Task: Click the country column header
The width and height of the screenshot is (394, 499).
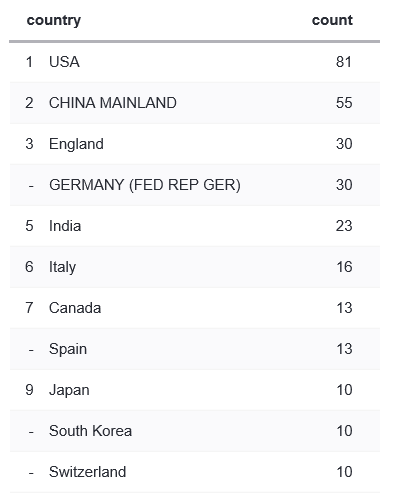Action: [54, 20]
